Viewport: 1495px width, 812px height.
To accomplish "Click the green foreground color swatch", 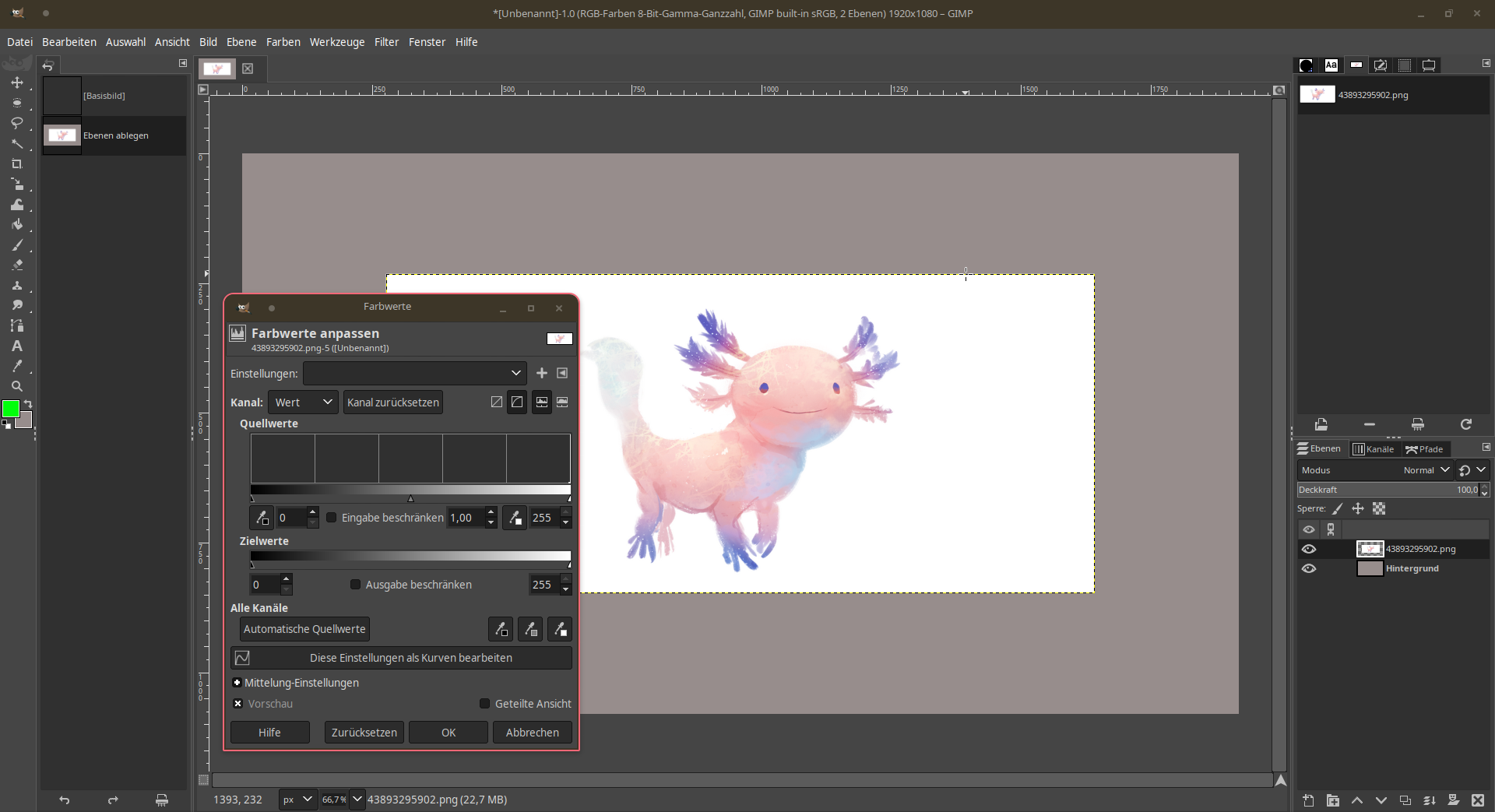I will [10, 409].
